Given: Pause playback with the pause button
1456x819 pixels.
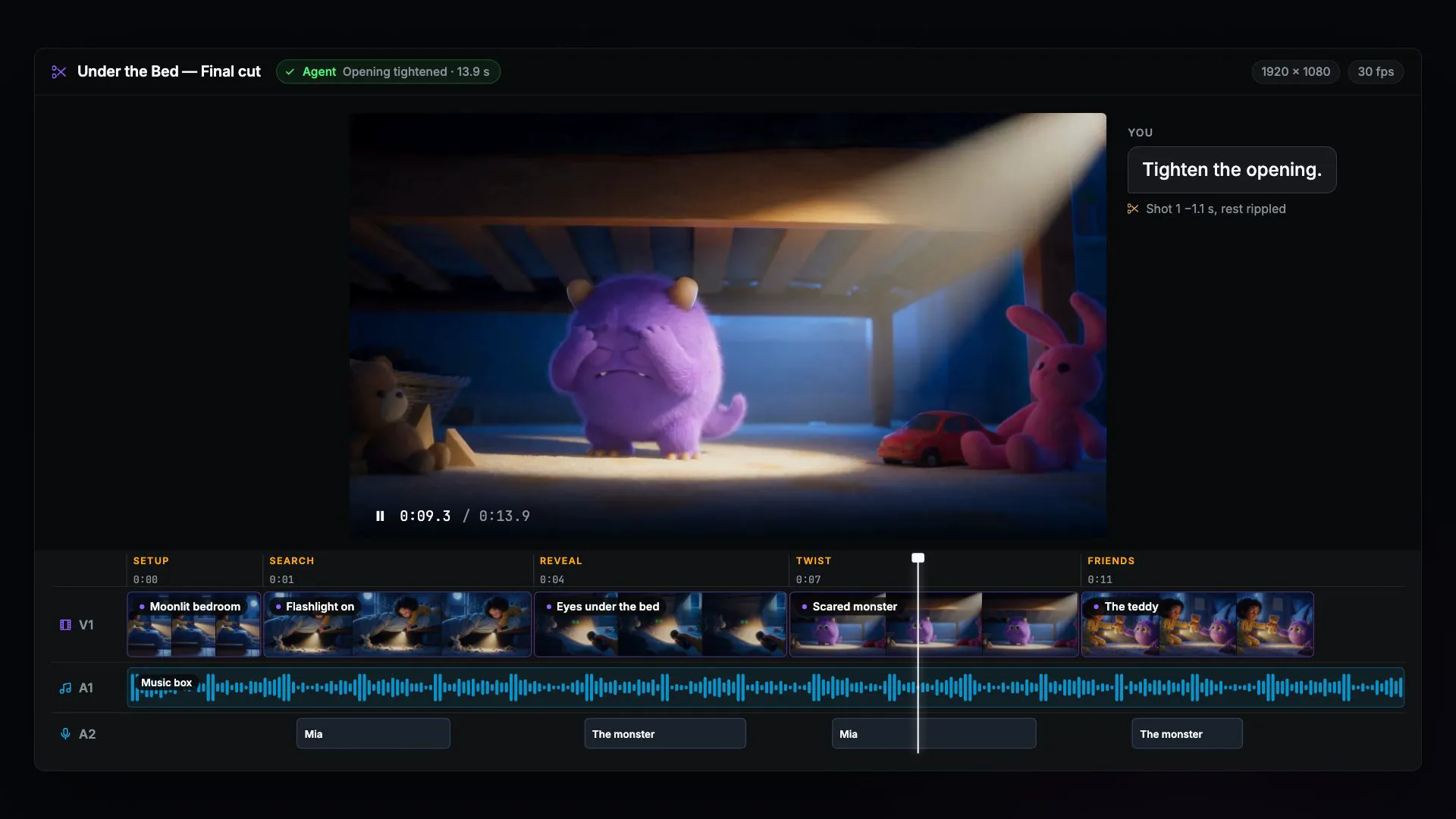Looking at the screenshot, I should coord(380,516).
